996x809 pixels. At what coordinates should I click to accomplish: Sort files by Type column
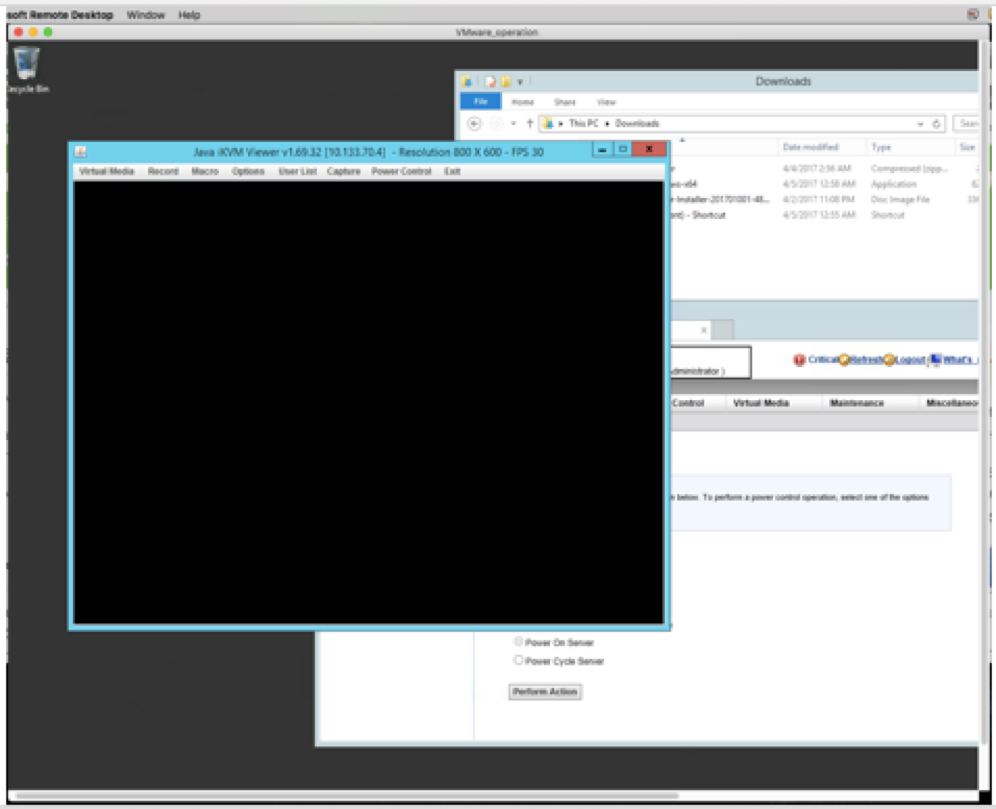click(x=881, y=147)
